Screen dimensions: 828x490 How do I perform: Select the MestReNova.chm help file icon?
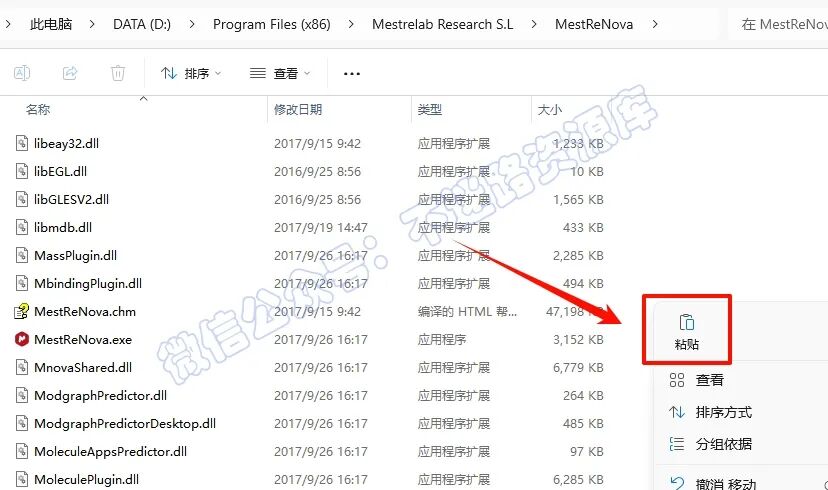[x=22, y=311]
